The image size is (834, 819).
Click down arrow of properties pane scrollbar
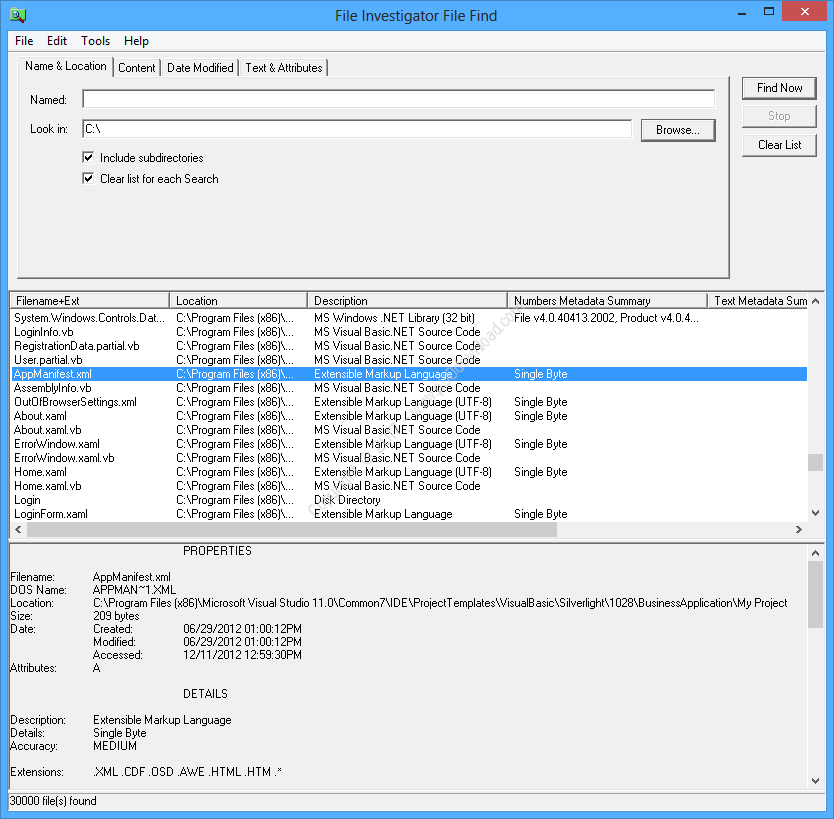(815, 783)
